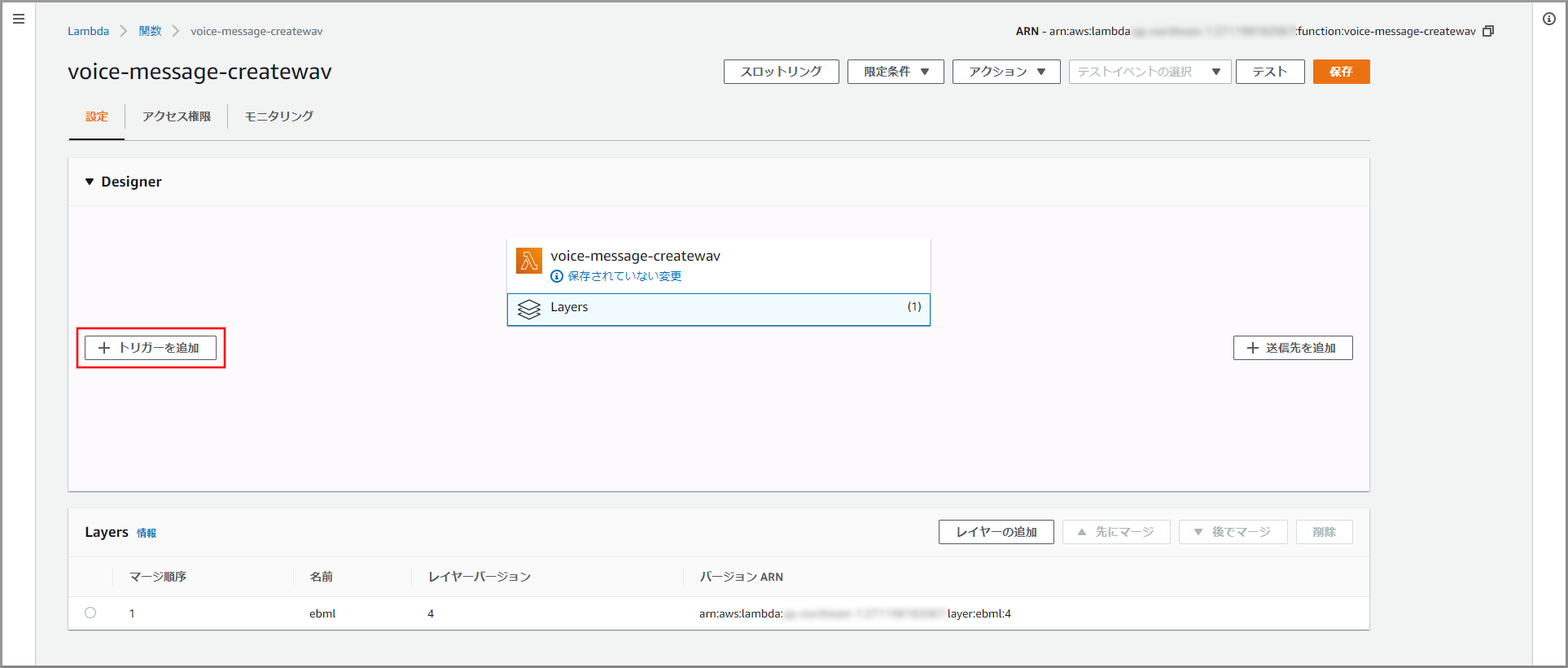Click the ebml layer name cell
This screenshot has width=1568, height=668.
(322, 613)
